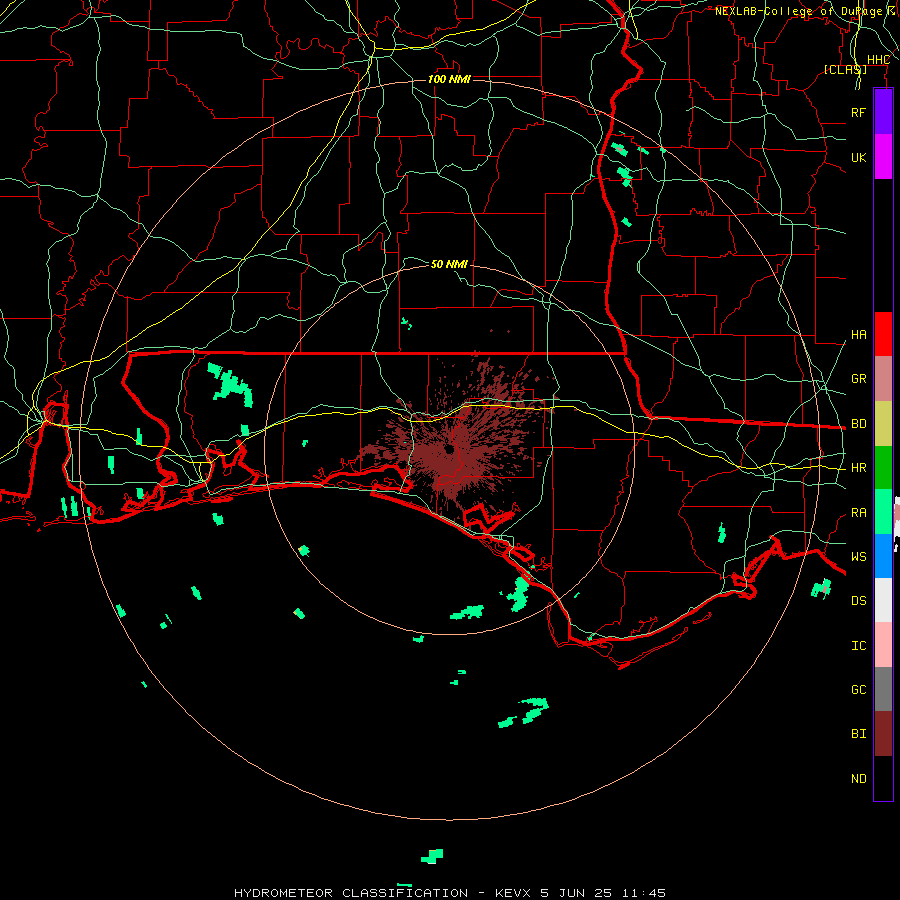Click the gray GC legend swatch
The width and height of the screenshot is (900, 900).
[x=883, y=689]
